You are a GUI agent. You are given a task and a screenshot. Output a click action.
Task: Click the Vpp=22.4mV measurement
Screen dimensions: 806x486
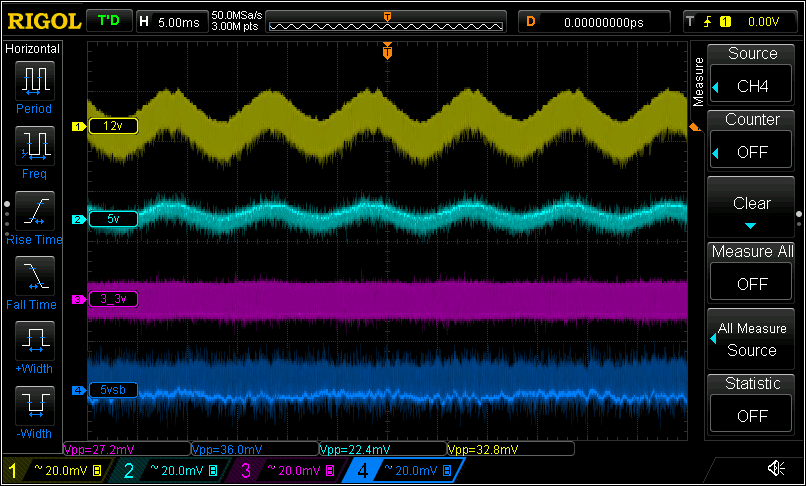pos(382,449)
